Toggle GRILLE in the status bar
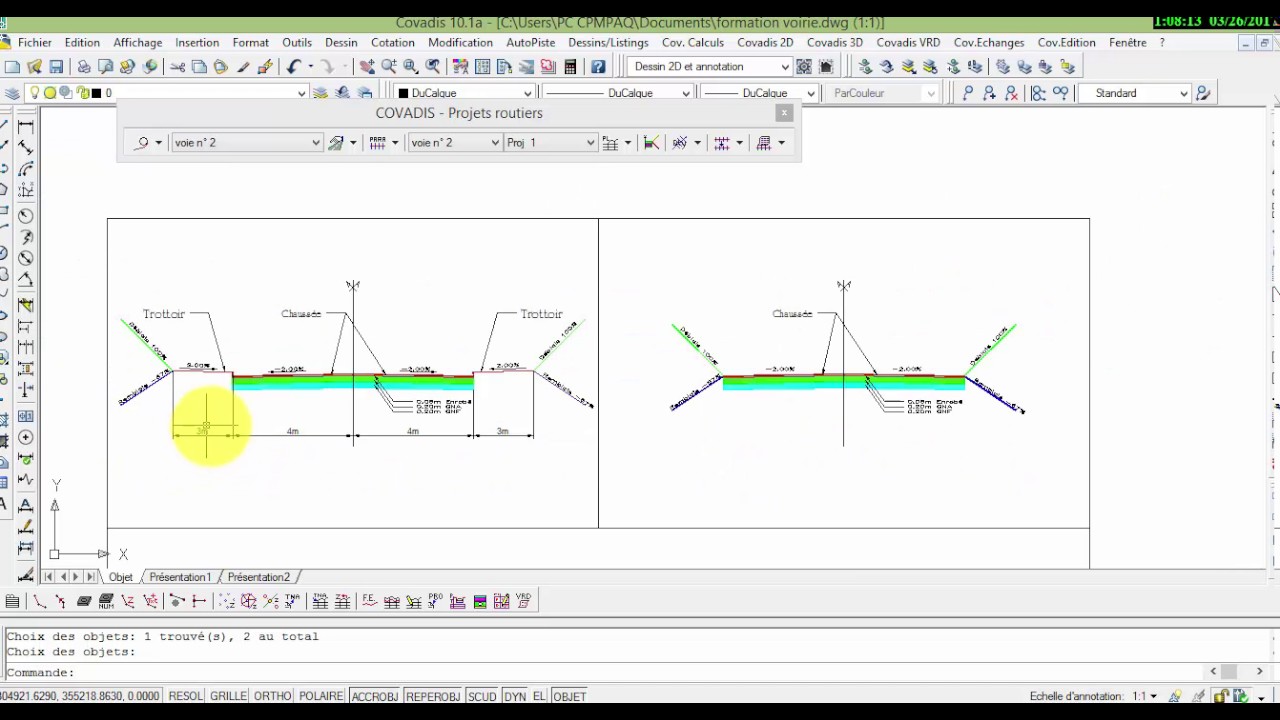 228,696
